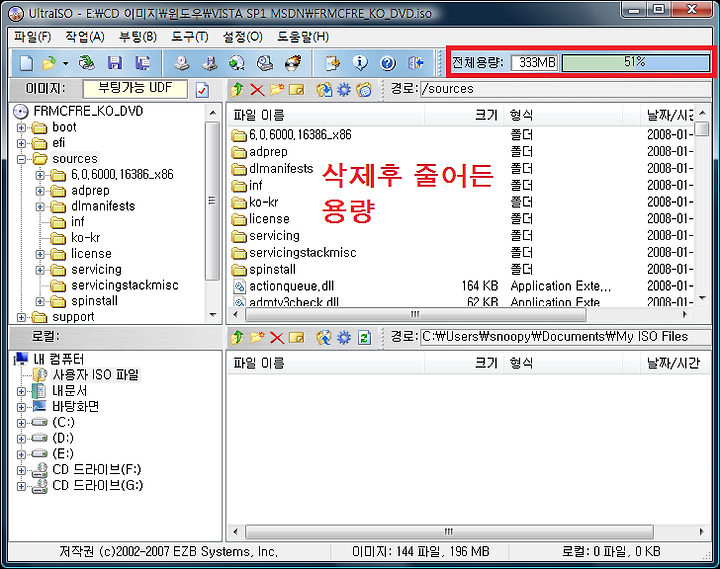
Task: Click the Add Files document icon in main toolbar
Action: (332, 63)
